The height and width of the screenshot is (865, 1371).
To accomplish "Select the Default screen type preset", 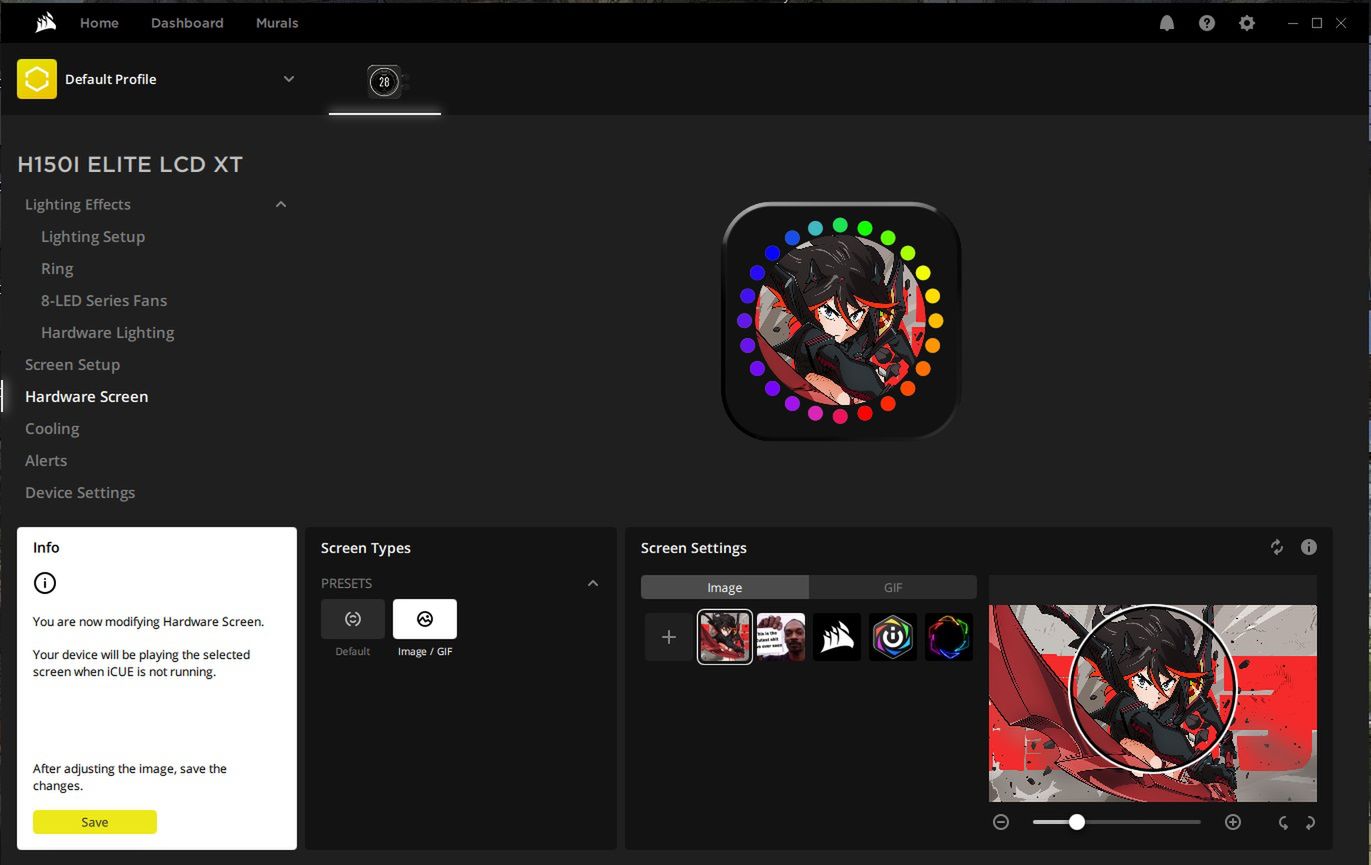I will pos(353,619).
